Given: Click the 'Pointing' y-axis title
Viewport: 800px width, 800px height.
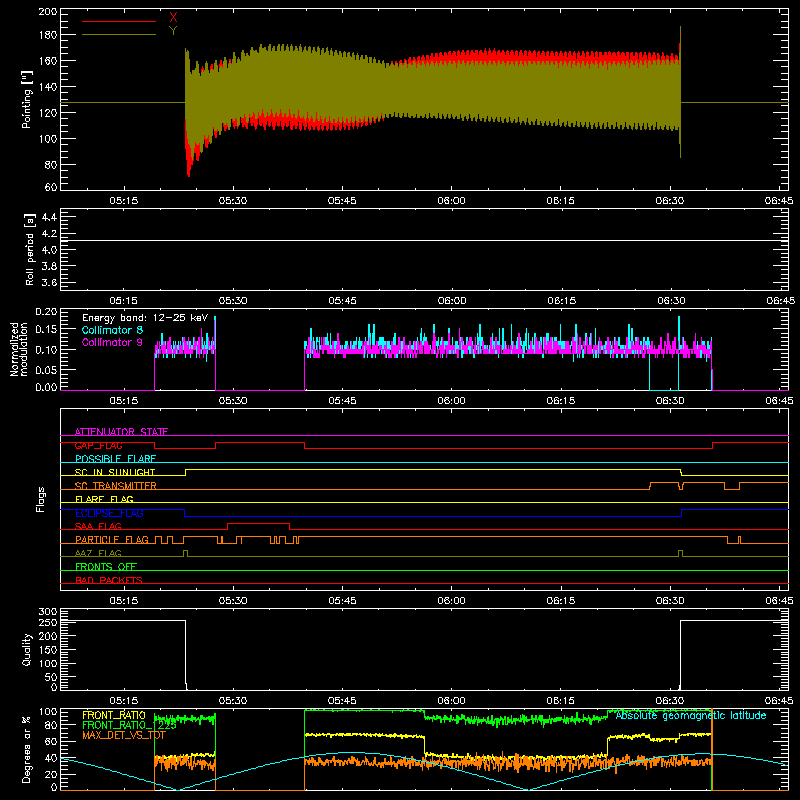Looking at the screenshot, I should point(27,100).
